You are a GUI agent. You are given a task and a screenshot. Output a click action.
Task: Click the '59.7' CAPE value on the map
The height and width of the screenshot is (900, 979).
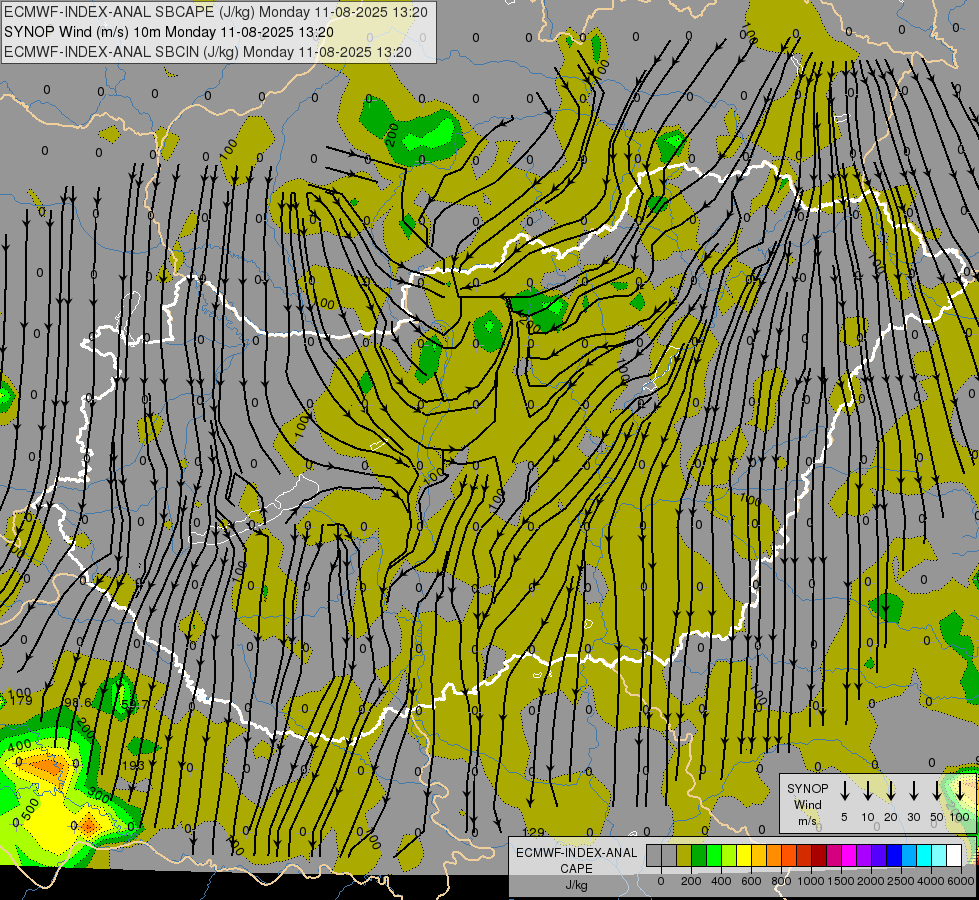(135, 705)
